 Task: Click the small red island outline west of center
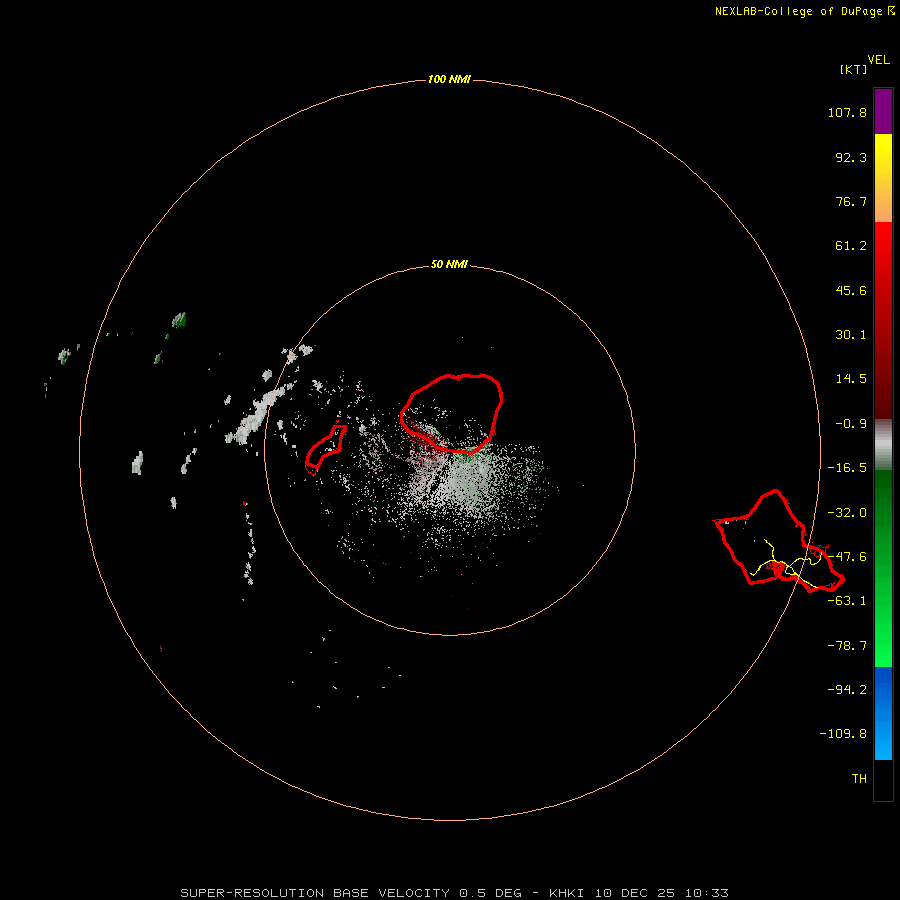click(326, 449)
